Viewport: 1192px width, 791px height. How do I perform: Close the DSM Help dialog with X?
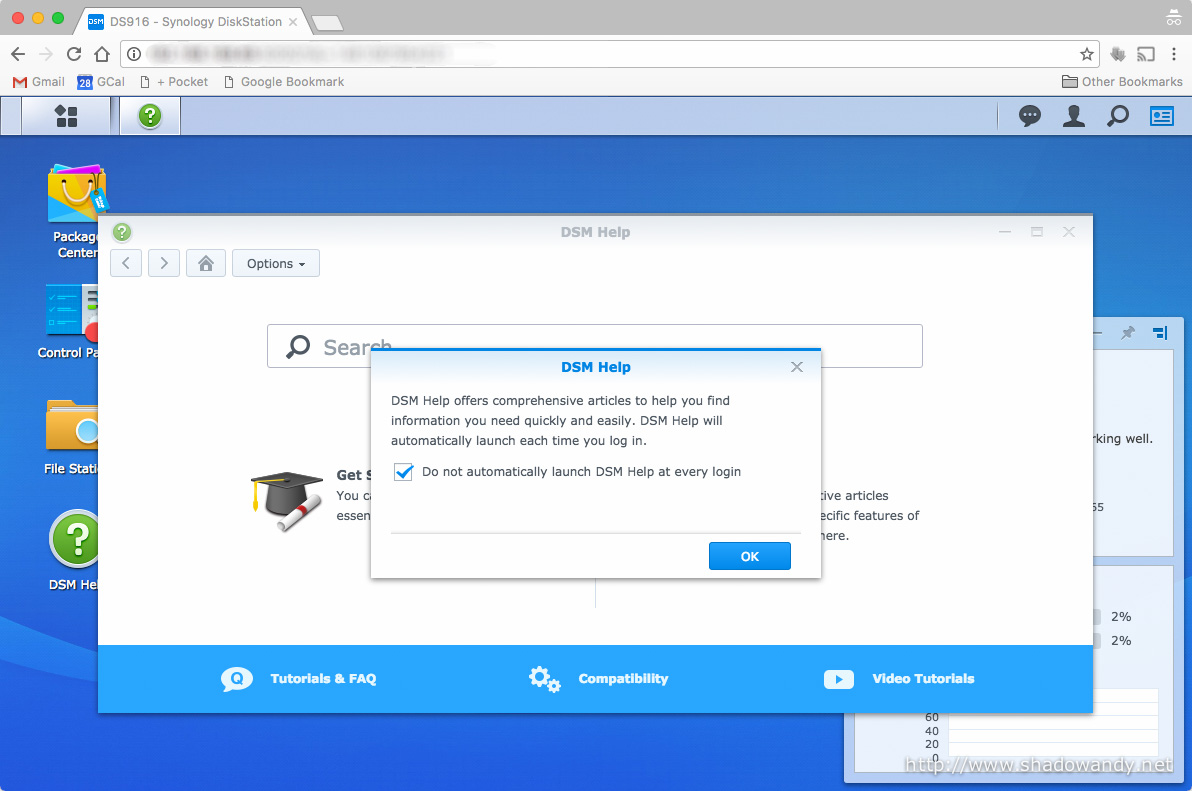pos(797,367)
